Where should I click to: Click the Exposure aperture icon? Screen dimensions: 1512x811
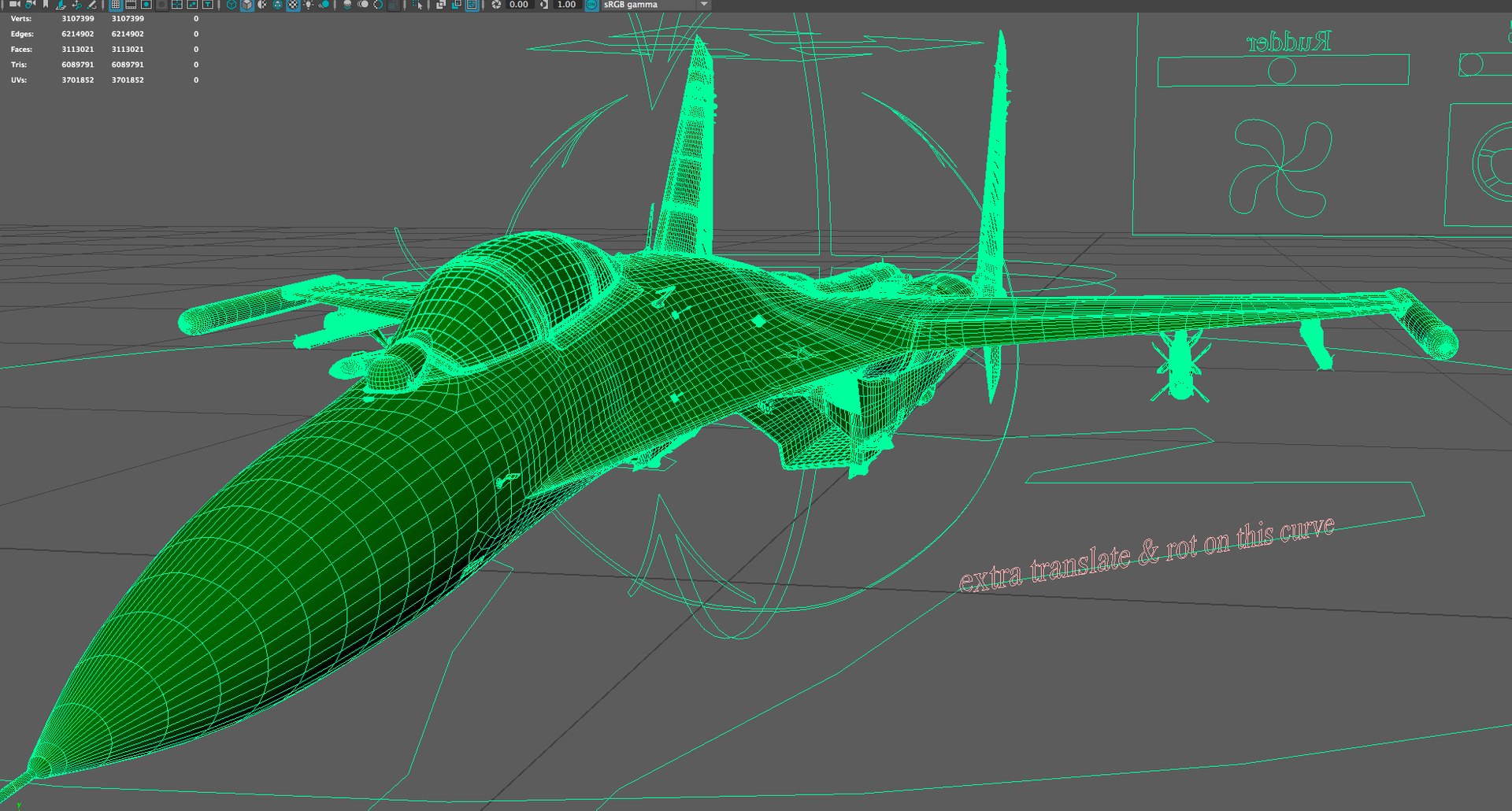click(x=496, y=5)
